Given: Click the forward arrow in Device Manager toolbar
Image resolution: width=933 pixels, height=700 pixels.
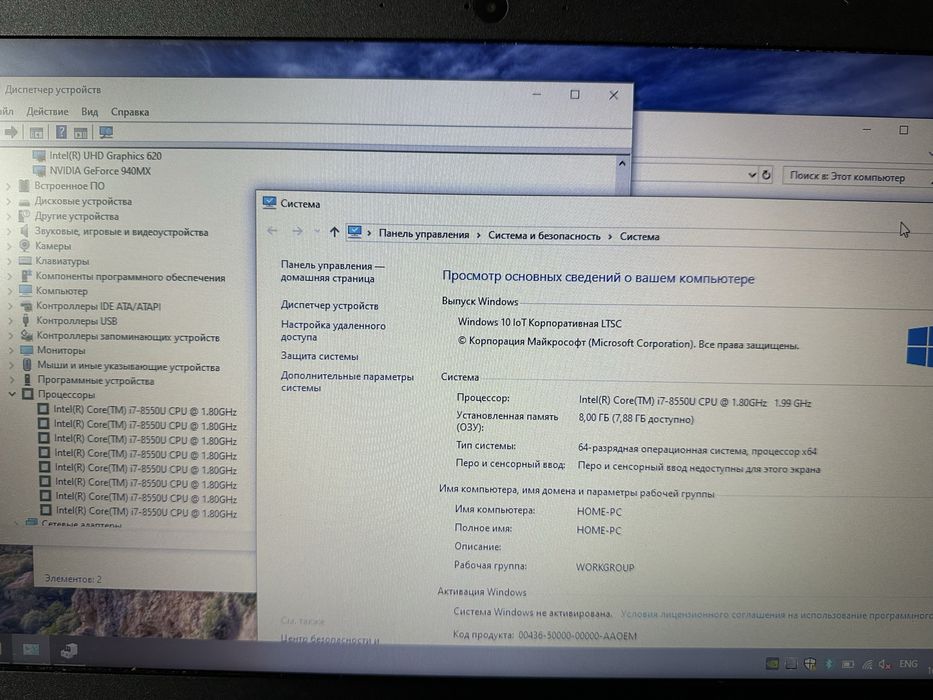Looking at the screenshot, I should [10, 132].
